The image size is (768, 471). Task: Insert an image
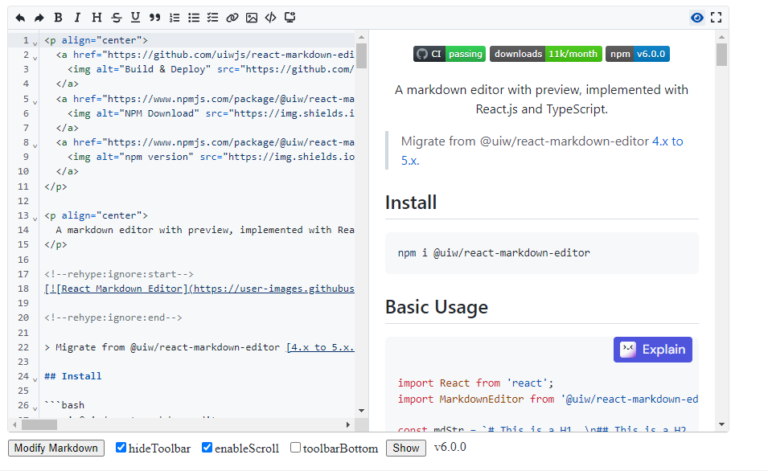[252, 18]
